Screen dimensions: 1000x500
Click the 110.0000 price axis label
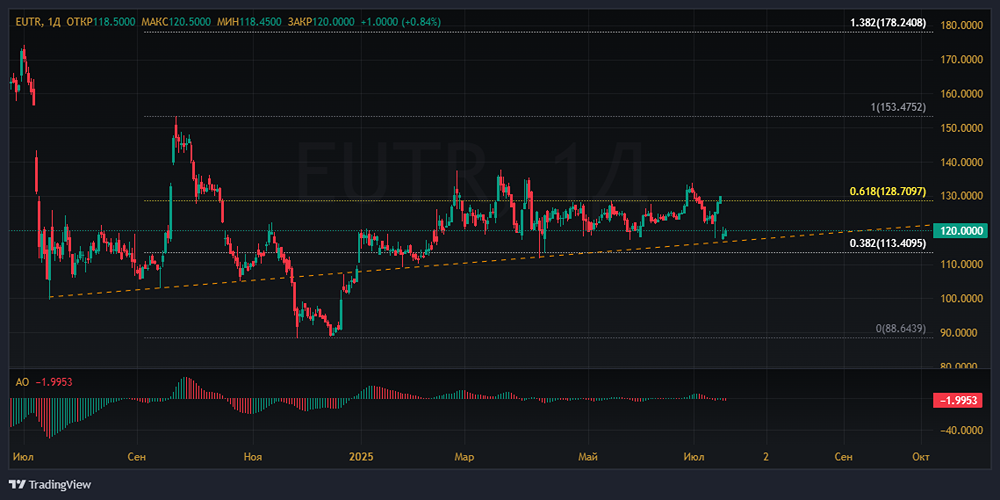click(959, 264)
